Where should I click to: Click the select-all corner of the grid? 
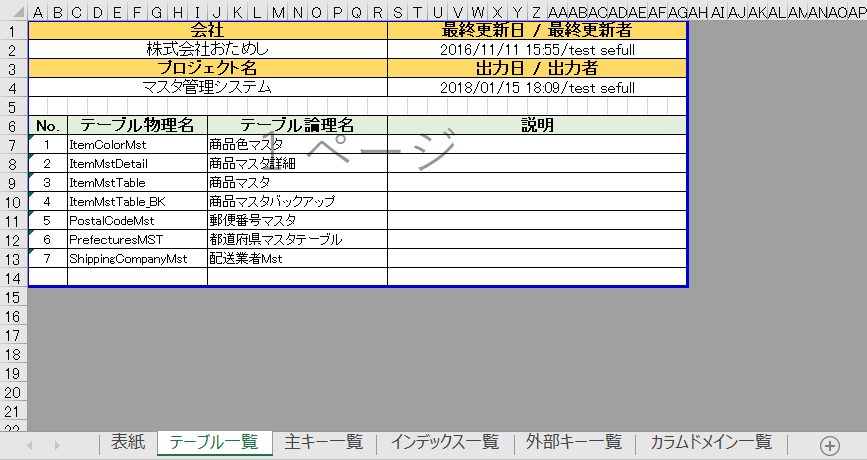[13, 12]
